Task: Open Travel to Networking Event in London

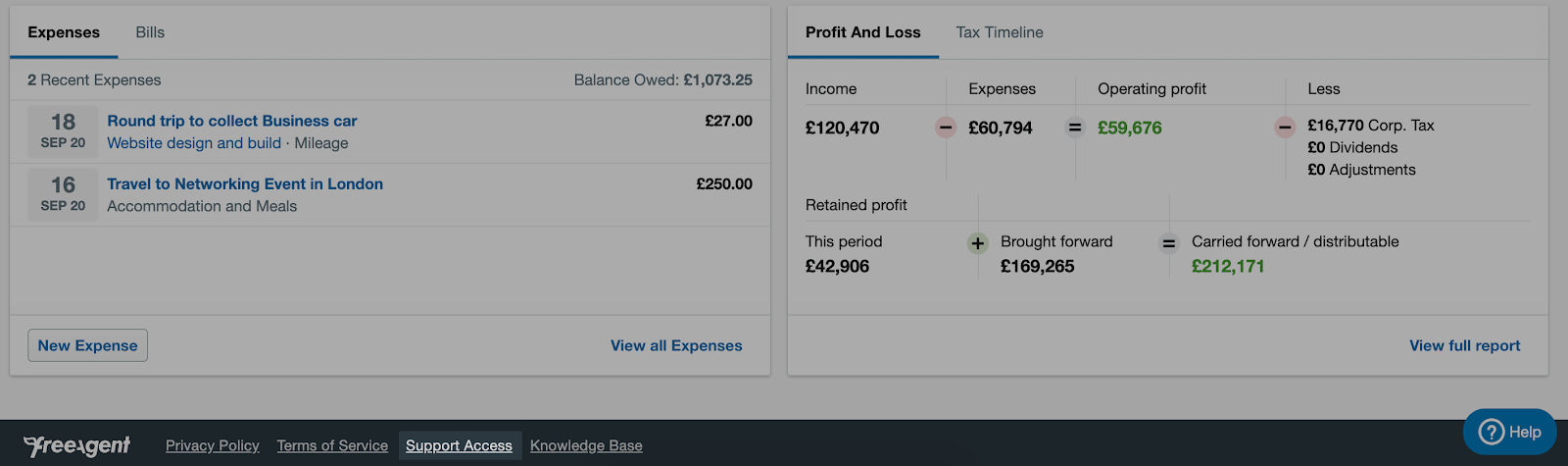Action: tap(245, 183)
